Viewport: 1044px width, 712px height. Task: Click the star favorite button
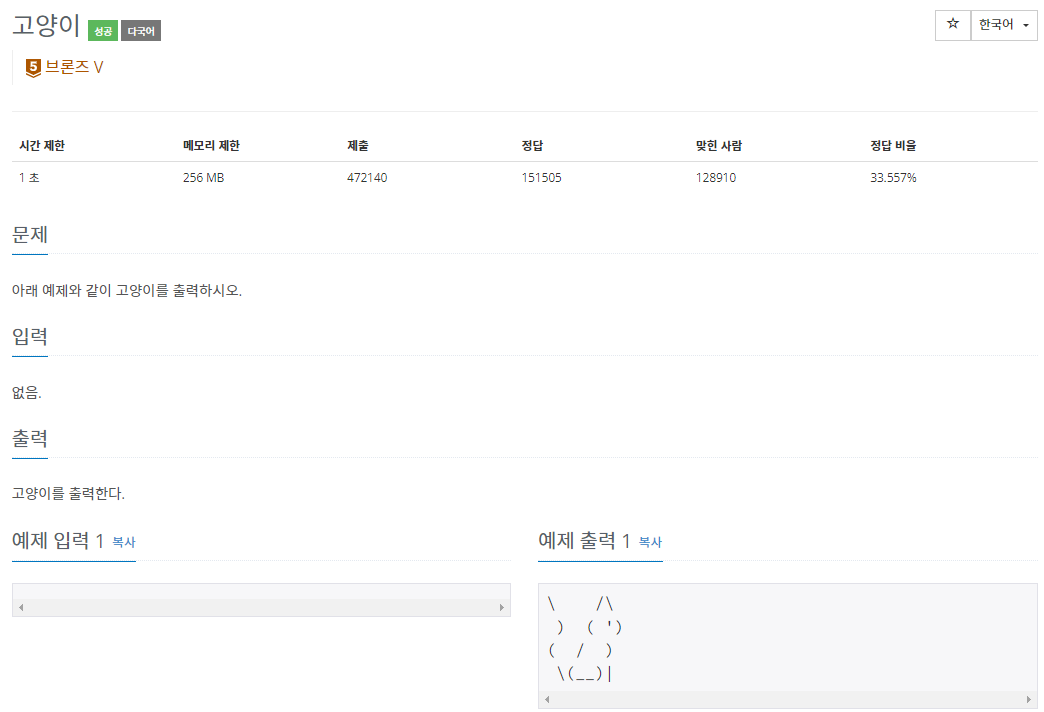[x=953, y=25]
